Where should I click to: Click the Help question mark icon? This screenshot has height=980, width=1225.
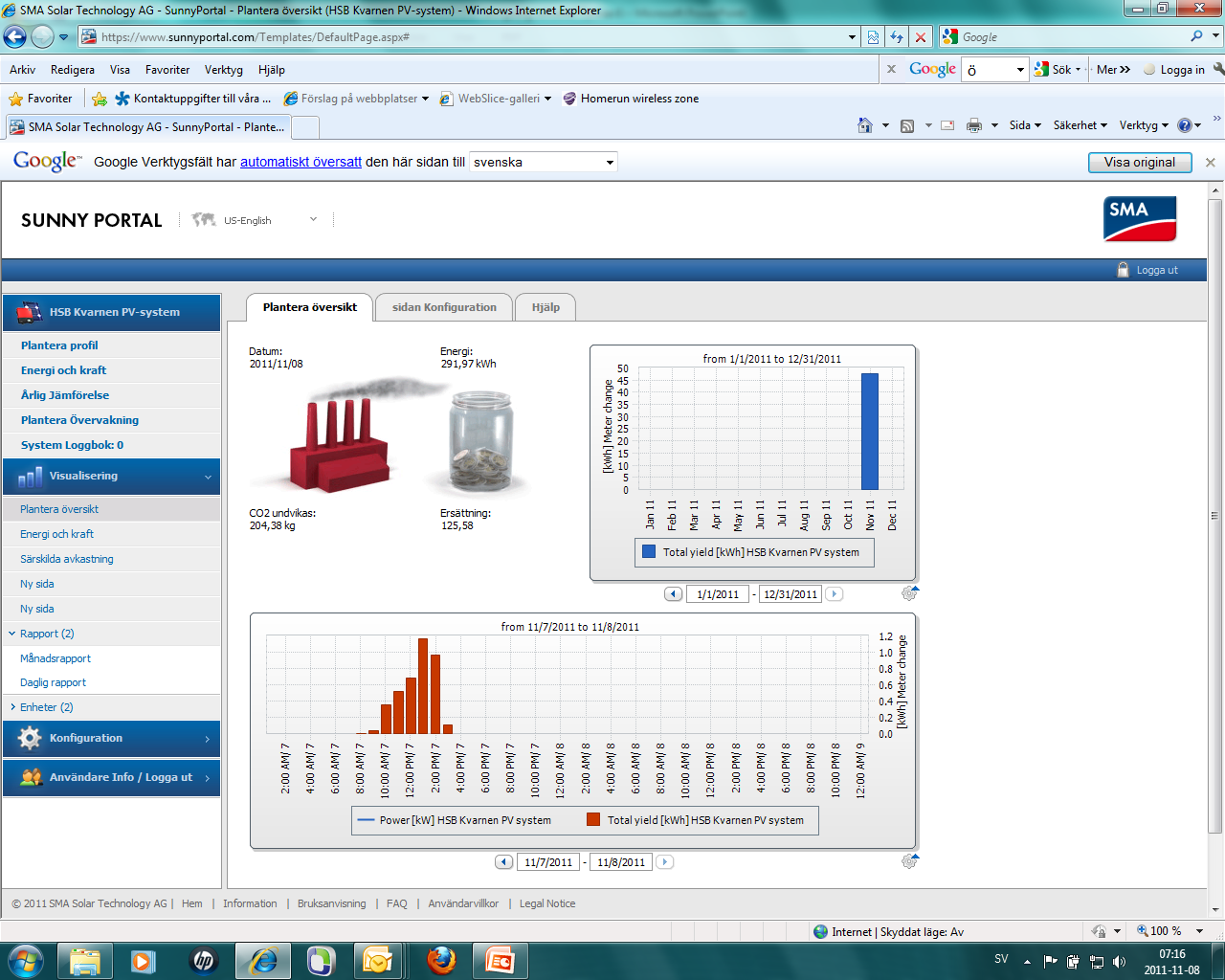pos(1185,125)
